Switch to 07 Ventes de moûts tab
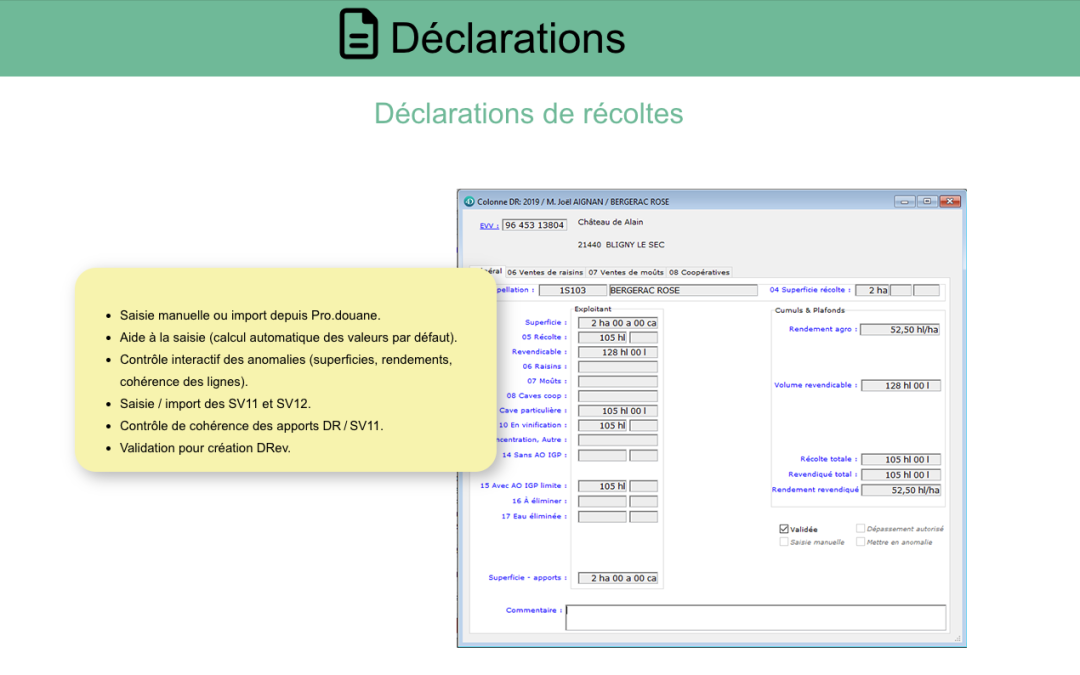The width and height of the screenshot is (1080, 675). point(625,272)
